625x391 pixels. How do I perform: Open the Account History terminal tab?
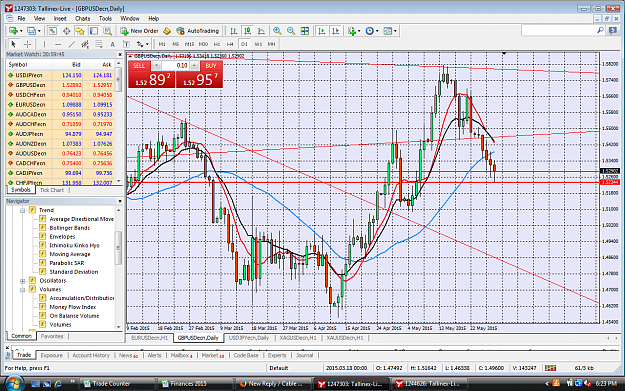pos(91,355)
